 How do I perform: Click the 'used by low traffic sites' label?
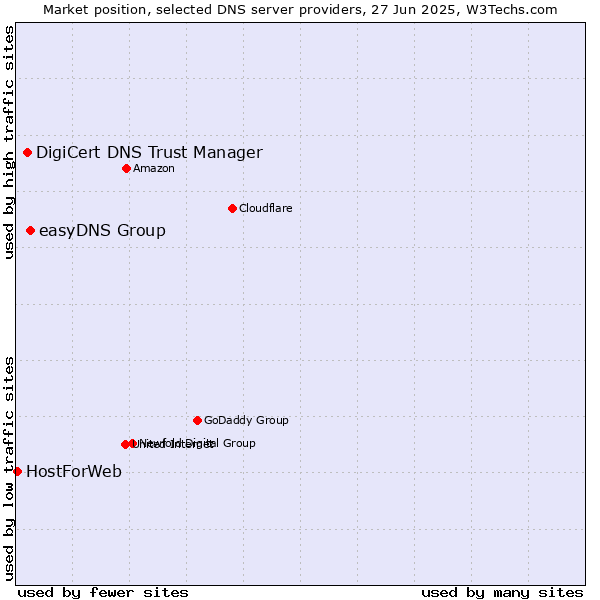(x=9, y=469)
